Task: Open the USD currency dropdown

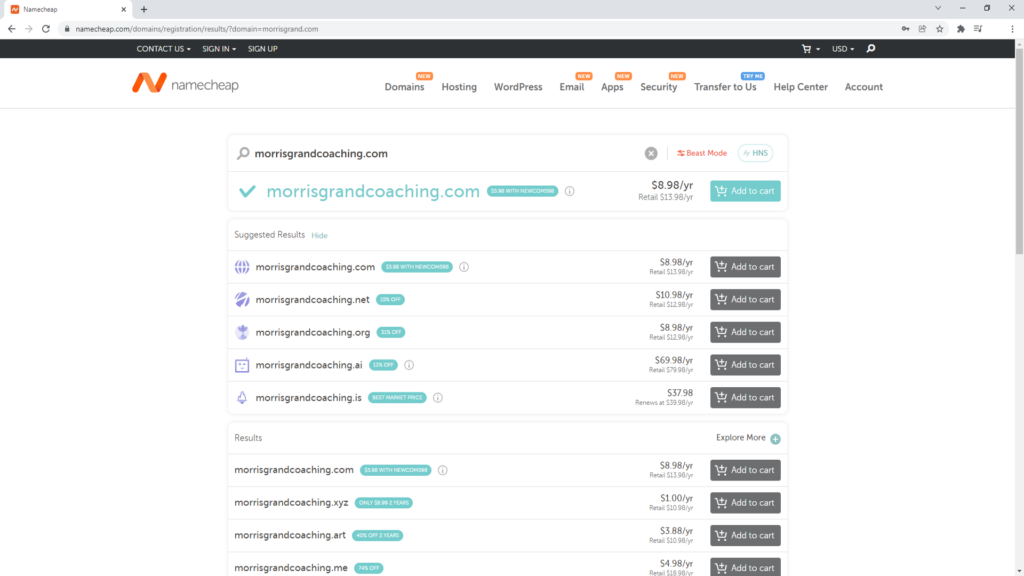Action: (842, 49)
